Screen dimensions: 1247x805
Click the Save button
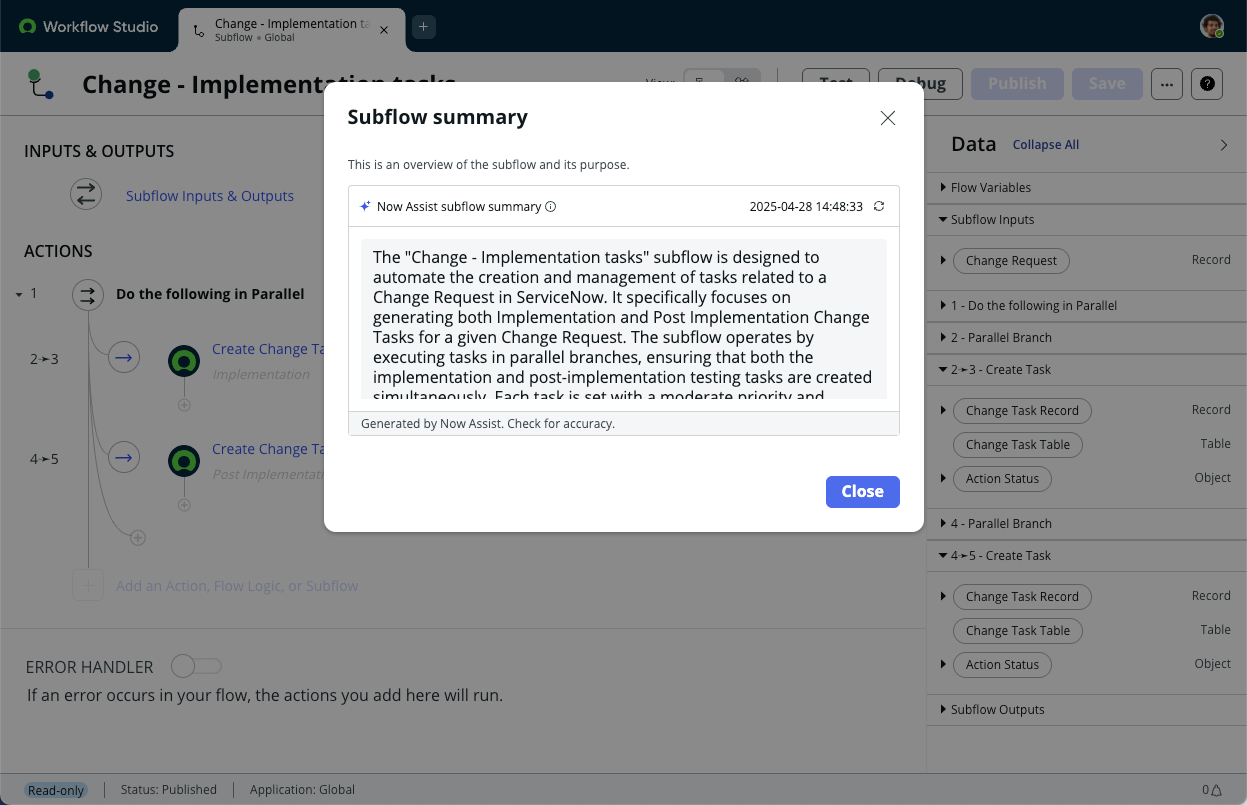pyautogui.click(x=1107, y=84)
